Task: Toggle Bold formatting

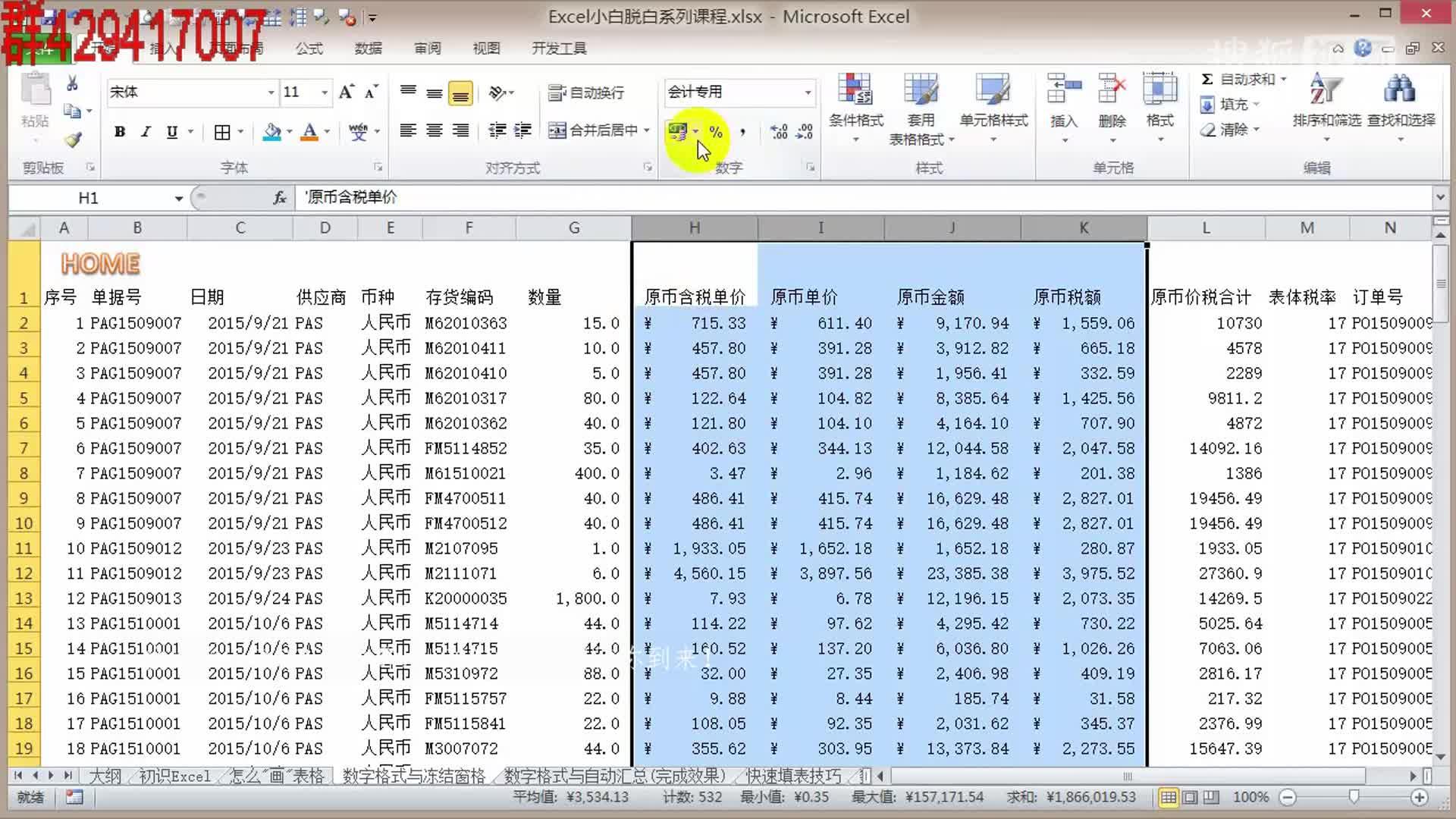Action: [119, 132]
